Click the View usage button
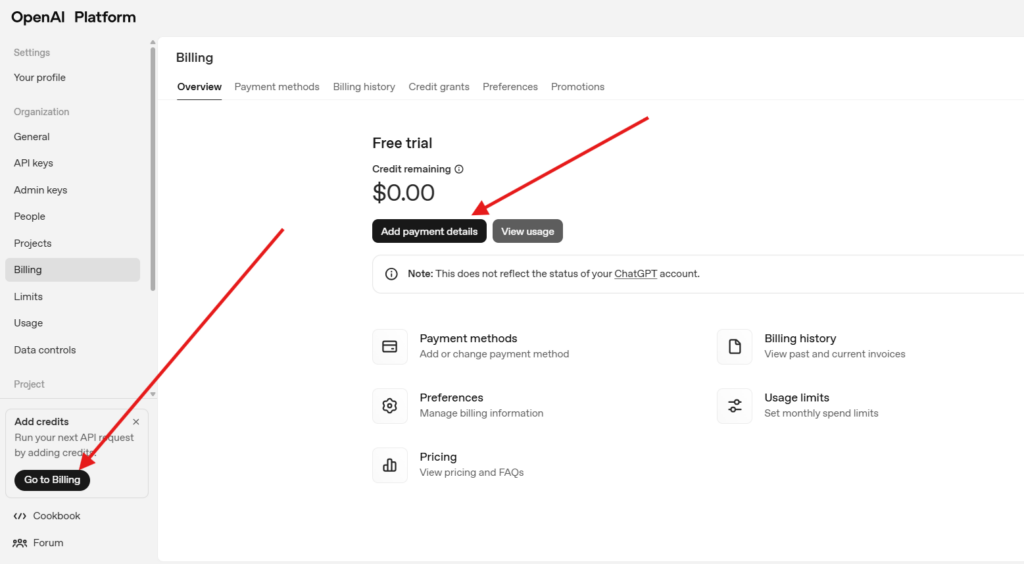Image resolution: width=1024 pixels, height=564 pixels. coord(527,231)
